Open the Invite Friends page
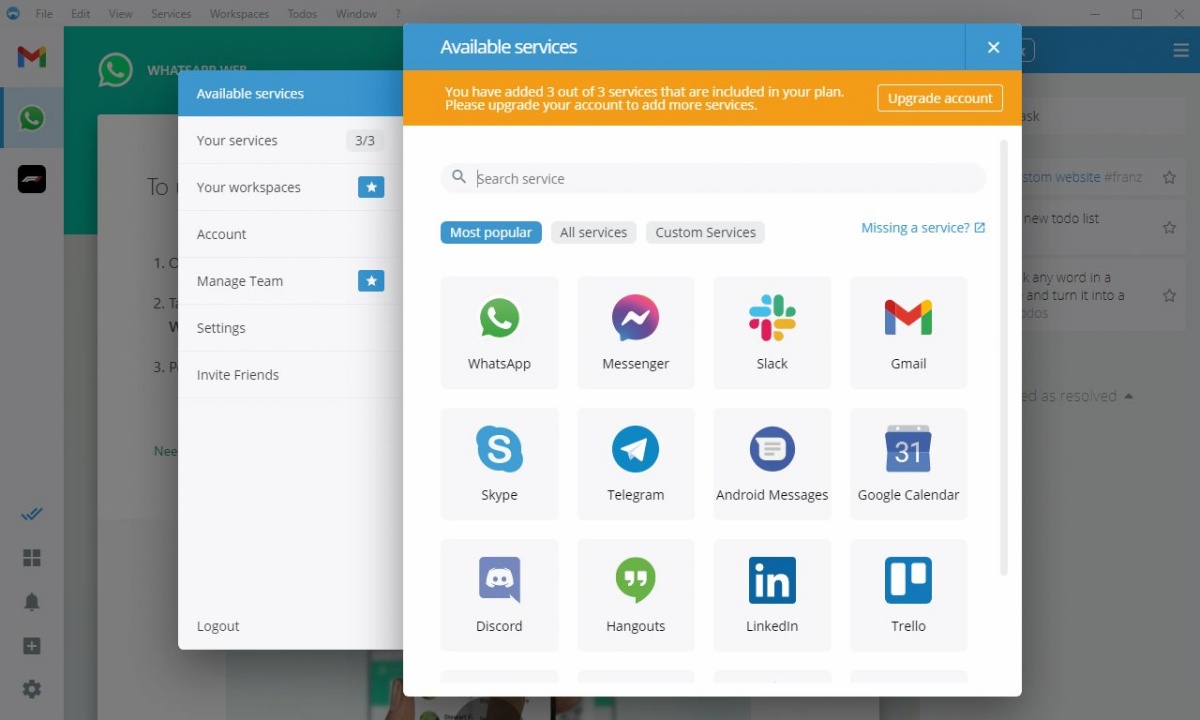1200x720 pixels. 291,375
